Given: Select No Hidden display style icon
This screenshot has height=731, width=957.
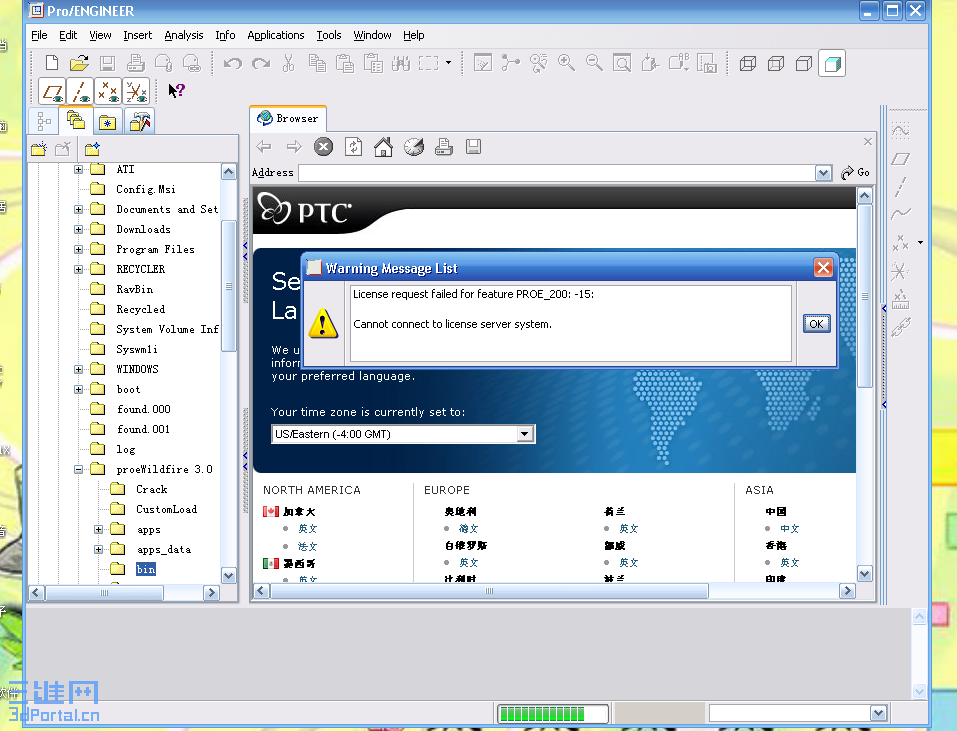Looking at the screenshot, I should click(x=804, y=63).
